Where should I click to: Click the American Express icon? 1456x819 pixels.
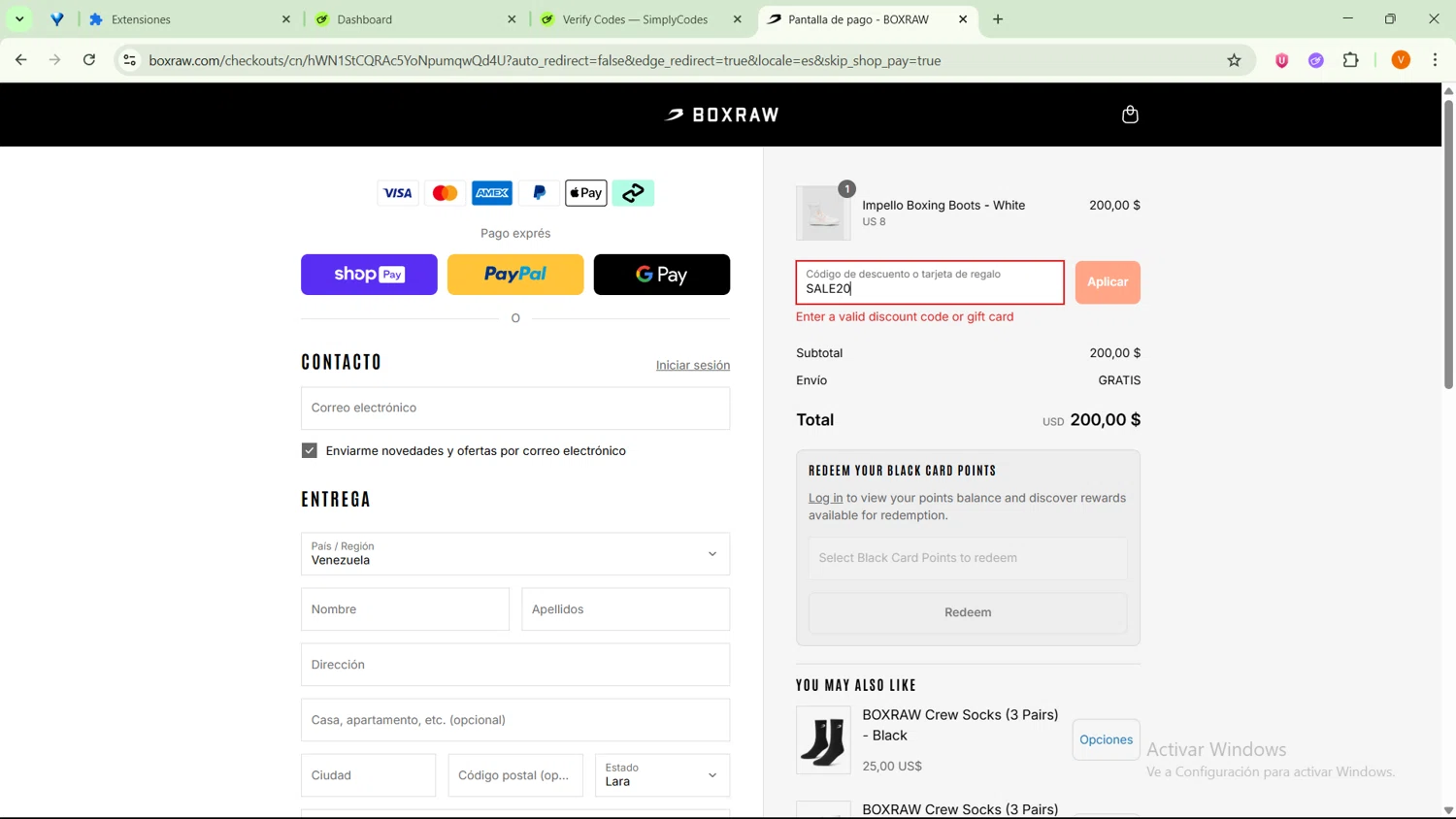tap(492, 193)
